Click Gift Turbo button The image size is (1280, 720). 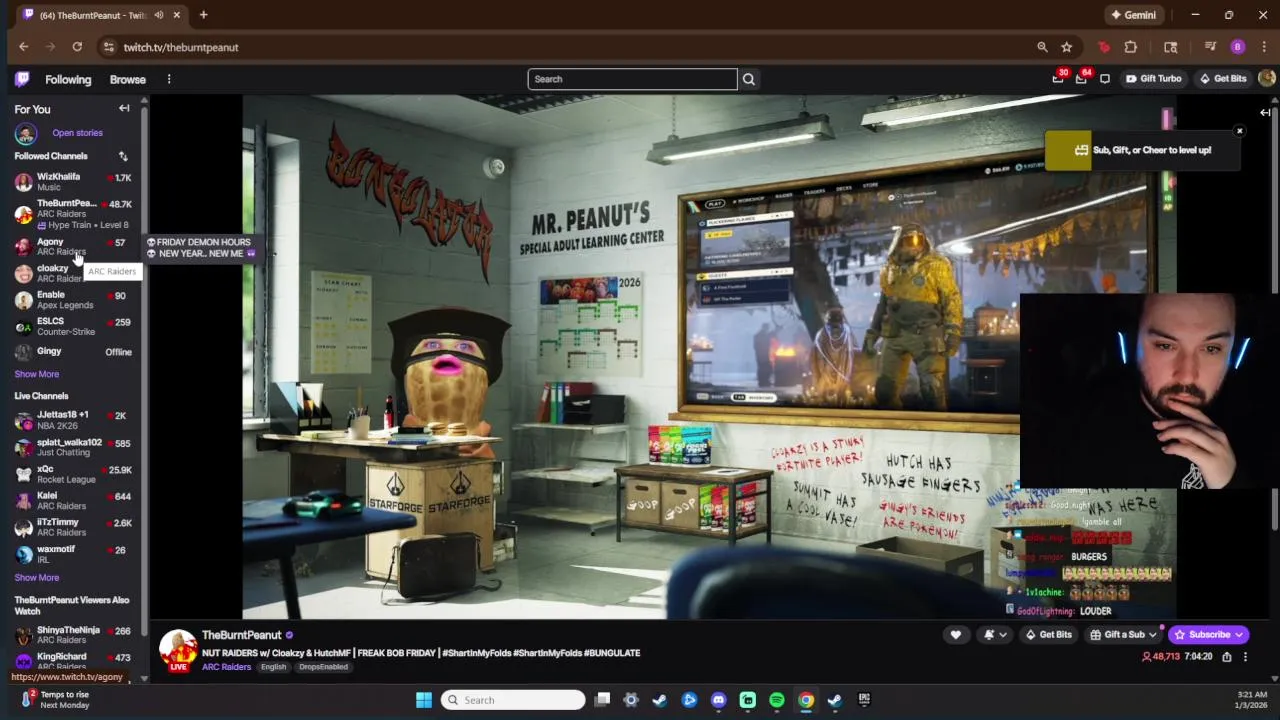[x=1153, y=79]
